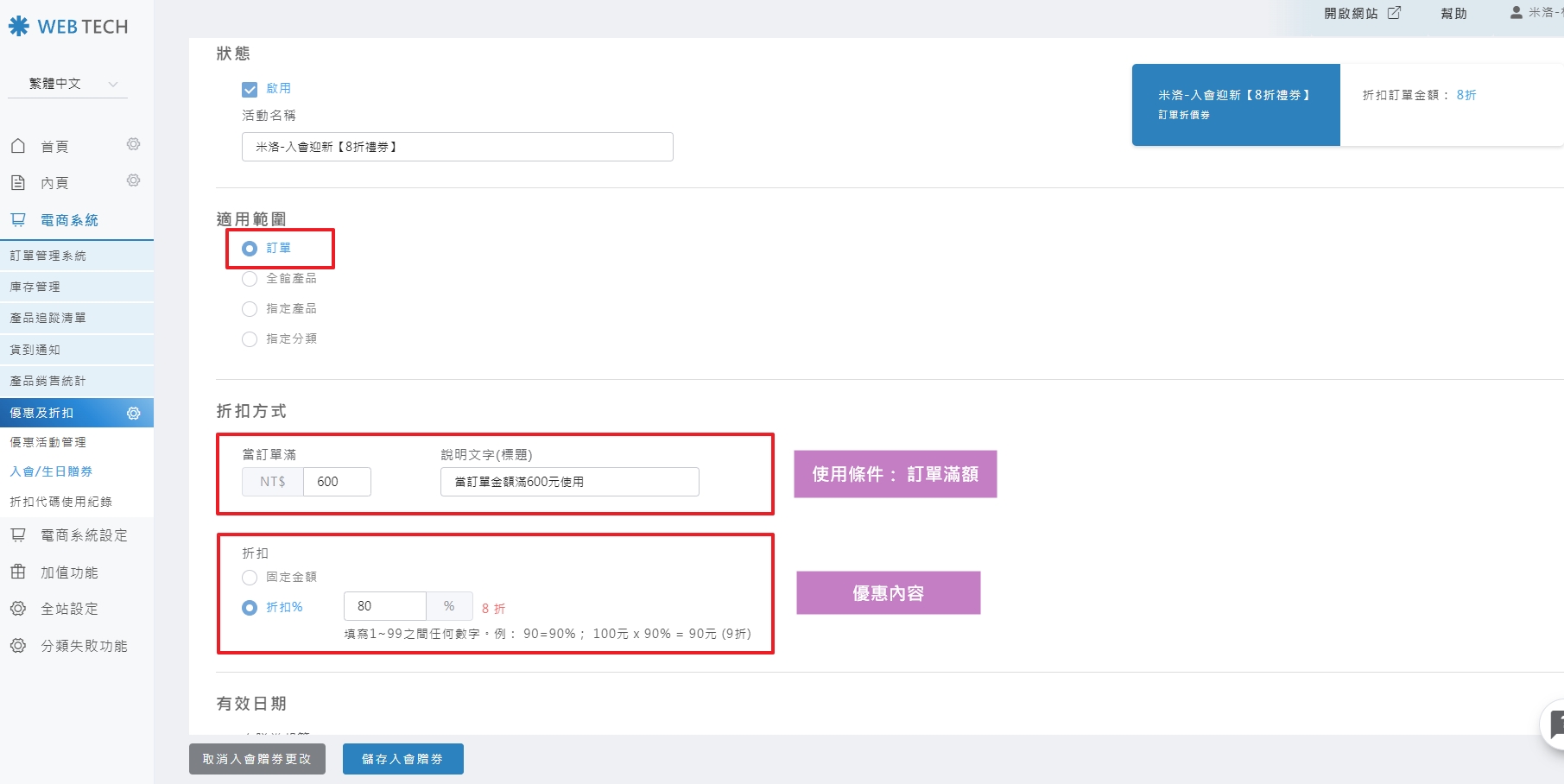
Task: Go to 入會/生日贈券 submenu item
Action: coord(51,471)
